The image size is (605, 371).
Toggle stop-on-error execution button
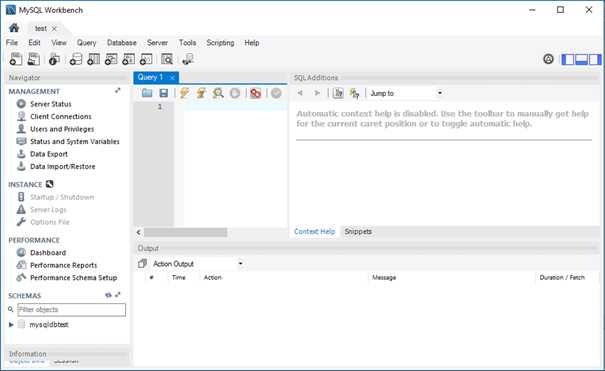[255, 93]
